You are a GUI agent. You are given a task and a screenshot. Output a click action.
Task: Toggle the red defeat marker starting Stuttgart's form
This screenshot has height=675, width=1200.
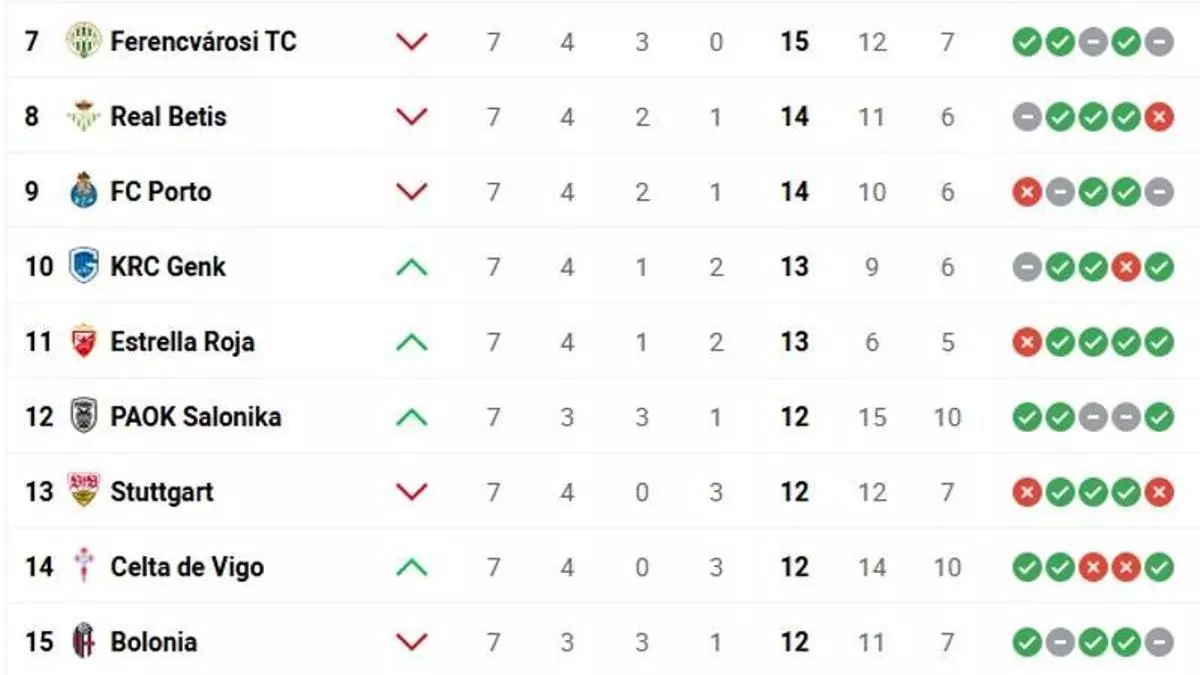tap(1027, 492)
